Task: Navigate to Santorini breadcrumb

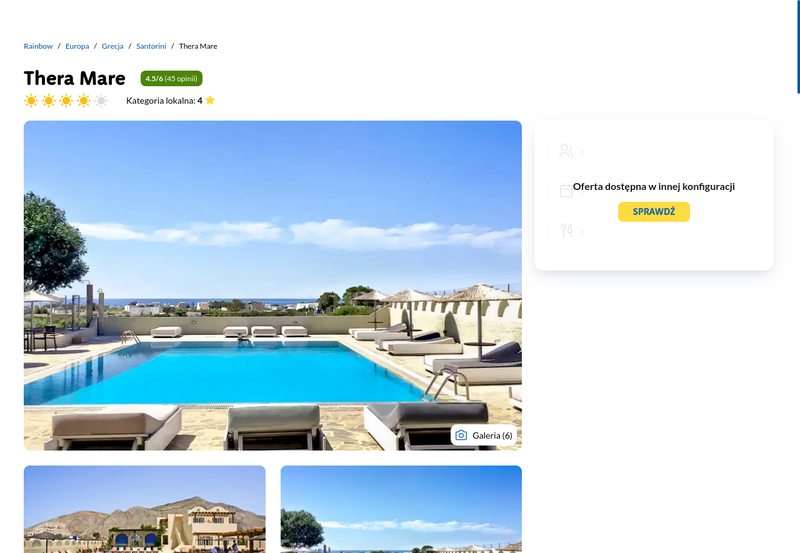Action: tap(151, 46)
